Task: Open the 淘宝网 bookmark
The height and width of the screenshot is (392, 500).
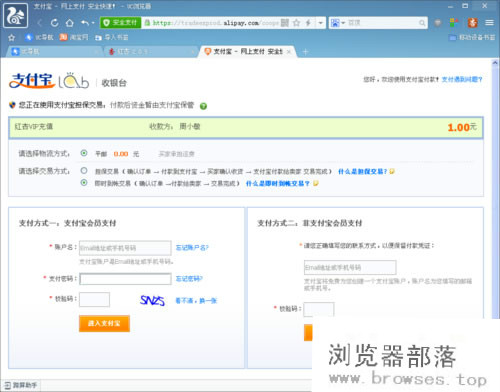Action: (74, 37)
